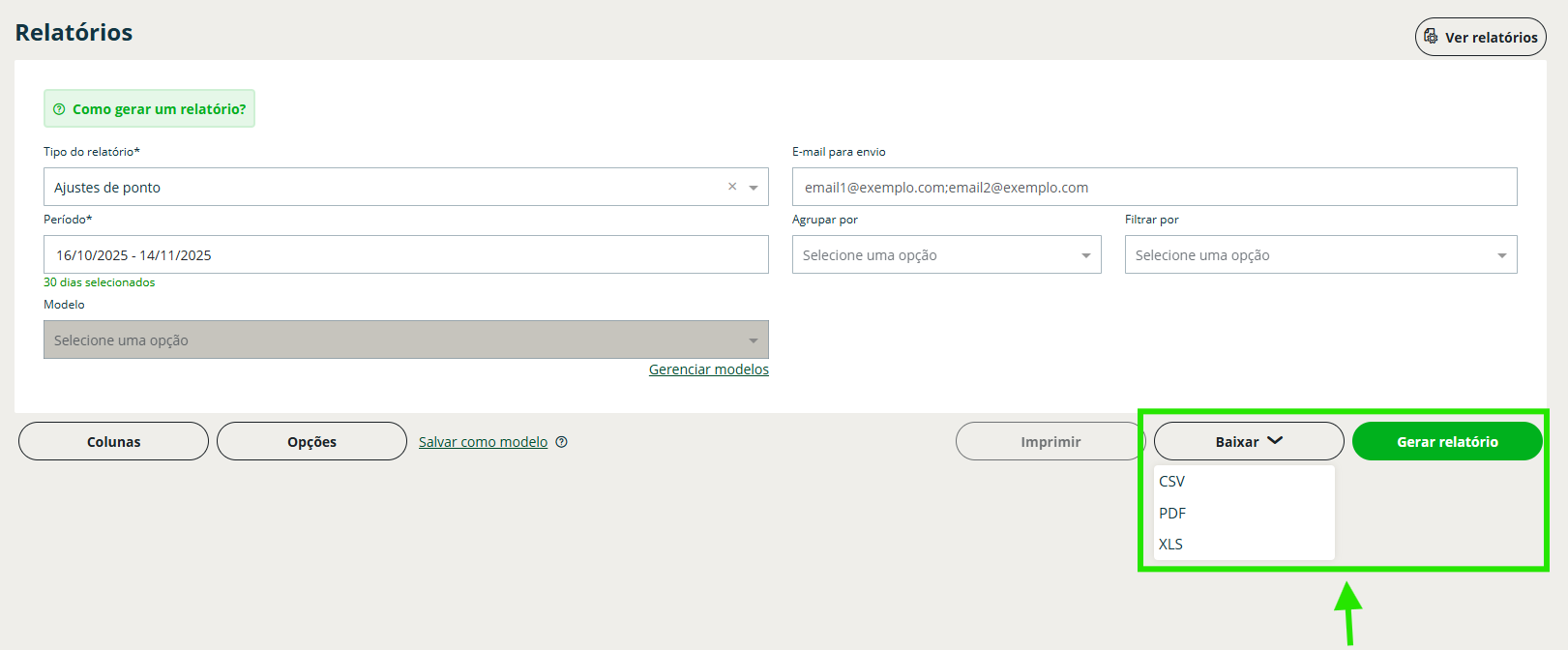This screenshot has height=650, width=1568.
Task: Expand the Tipo do relatório dropdown arrow
Action: (754, 188)
